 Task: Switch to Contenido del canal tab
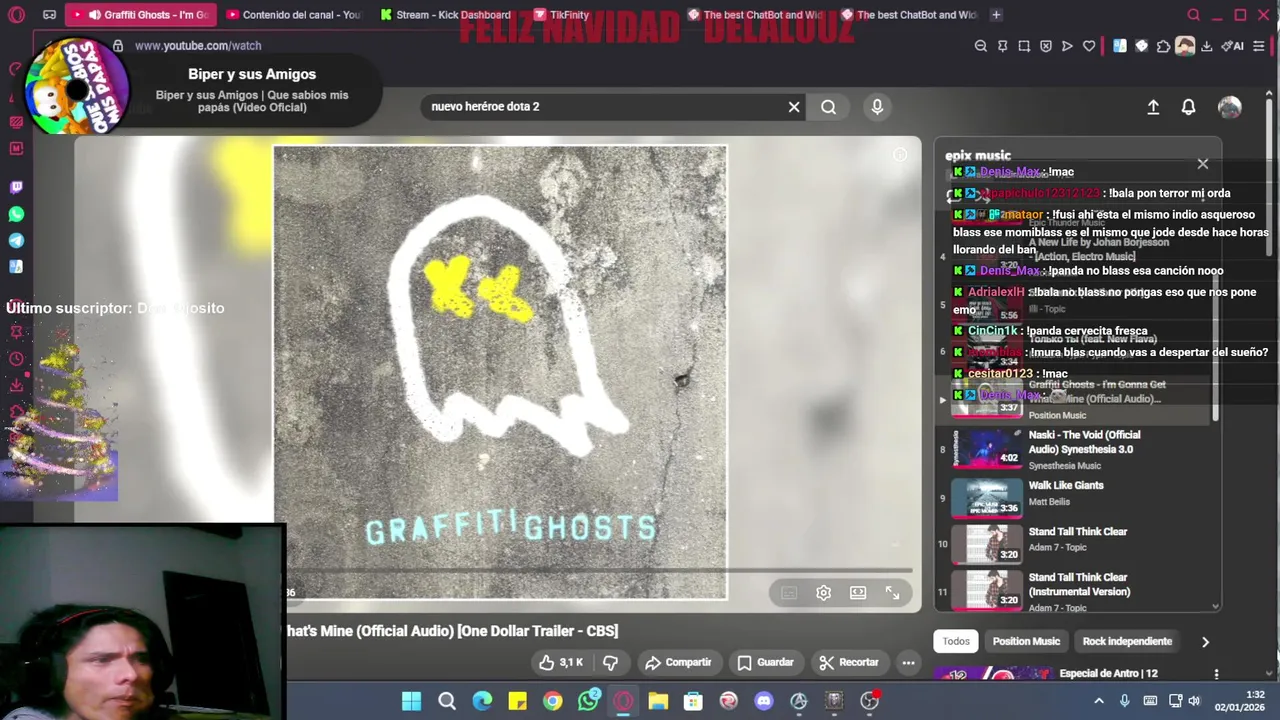294,15
